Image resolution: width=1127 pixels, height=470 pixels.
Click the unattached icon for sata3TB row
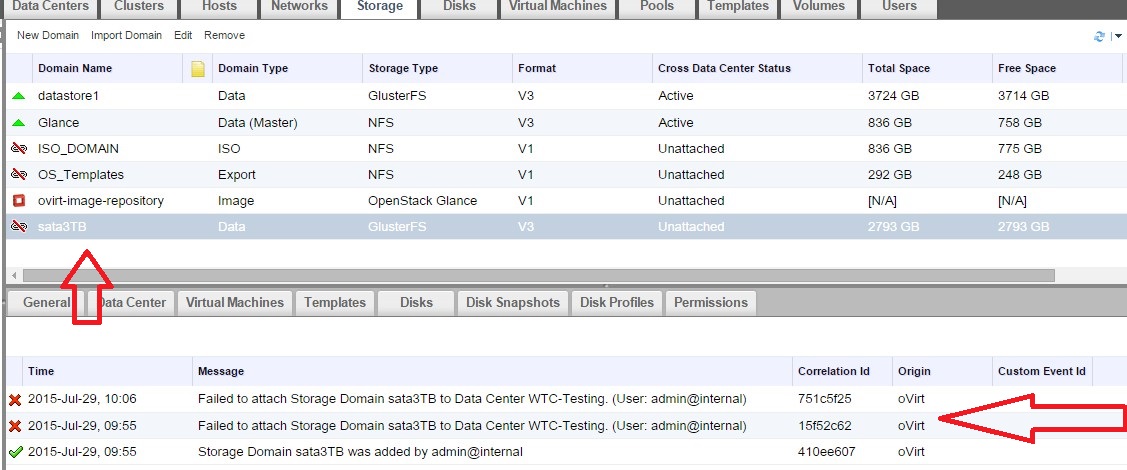click(x=18, y=227)
